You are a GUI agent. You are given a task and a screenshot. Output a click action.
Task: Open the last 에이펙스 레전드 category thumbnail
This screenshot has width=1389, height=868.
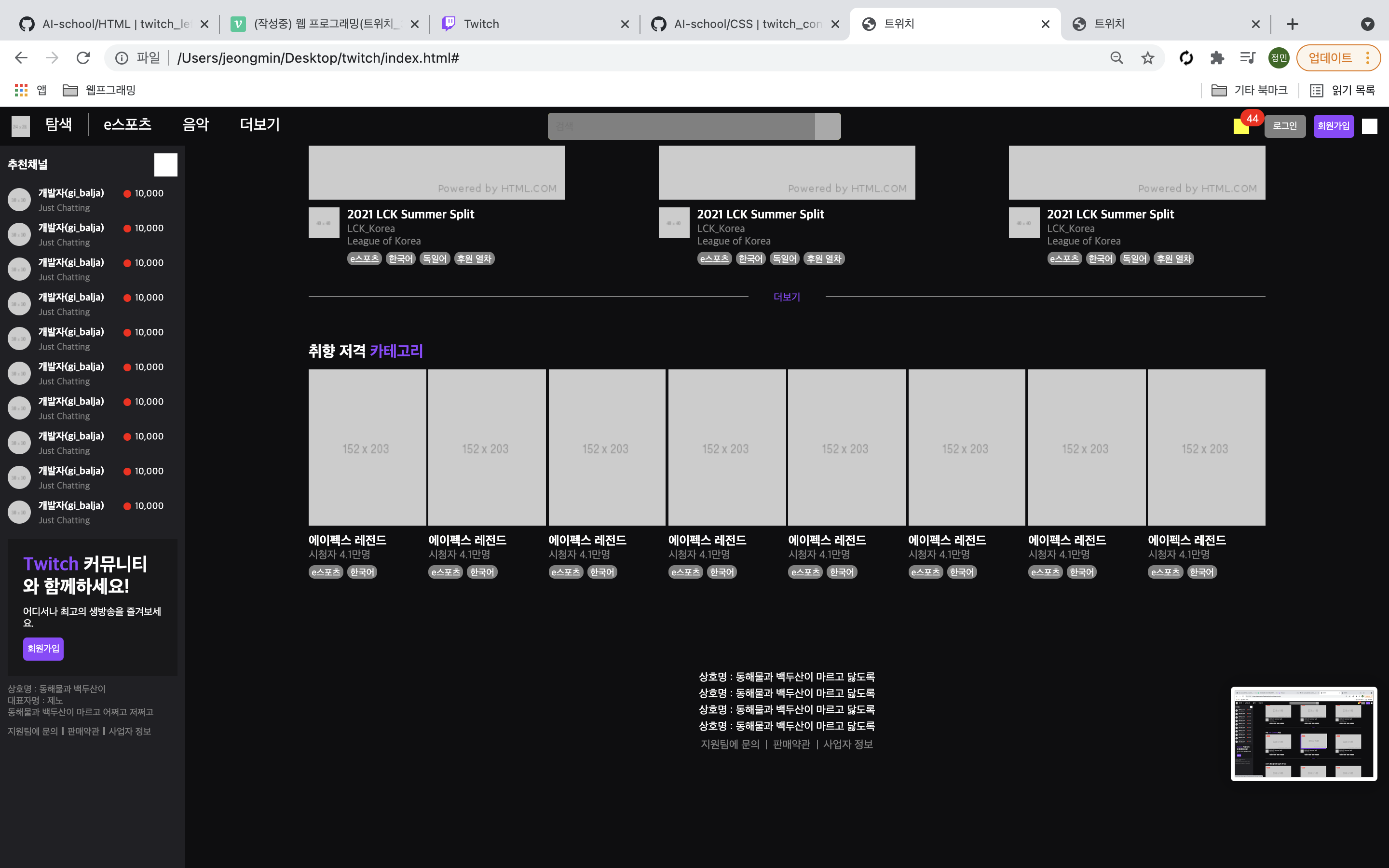point(1207,448)
